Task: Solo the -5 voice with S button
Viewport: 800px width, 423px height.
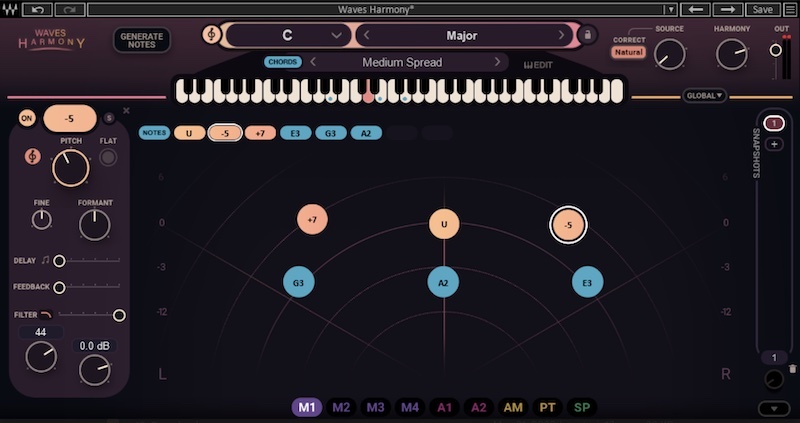Action: (x=109, y=118)
